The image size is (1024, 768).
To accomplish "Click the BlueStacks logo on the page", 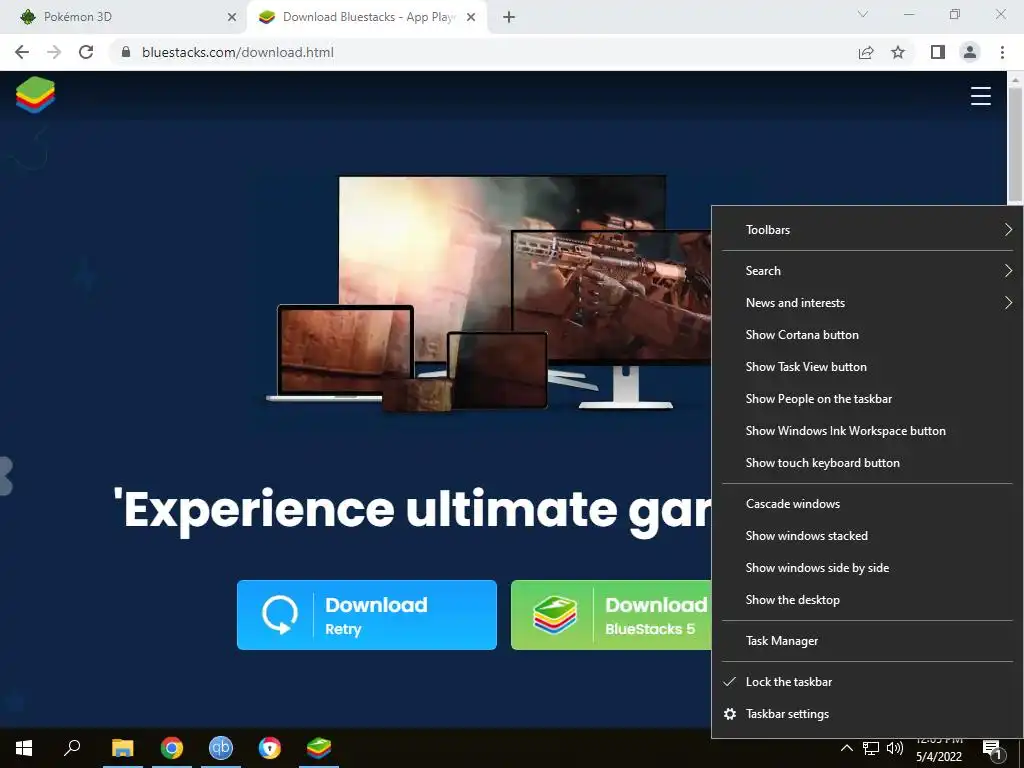I will coord(35,95).
